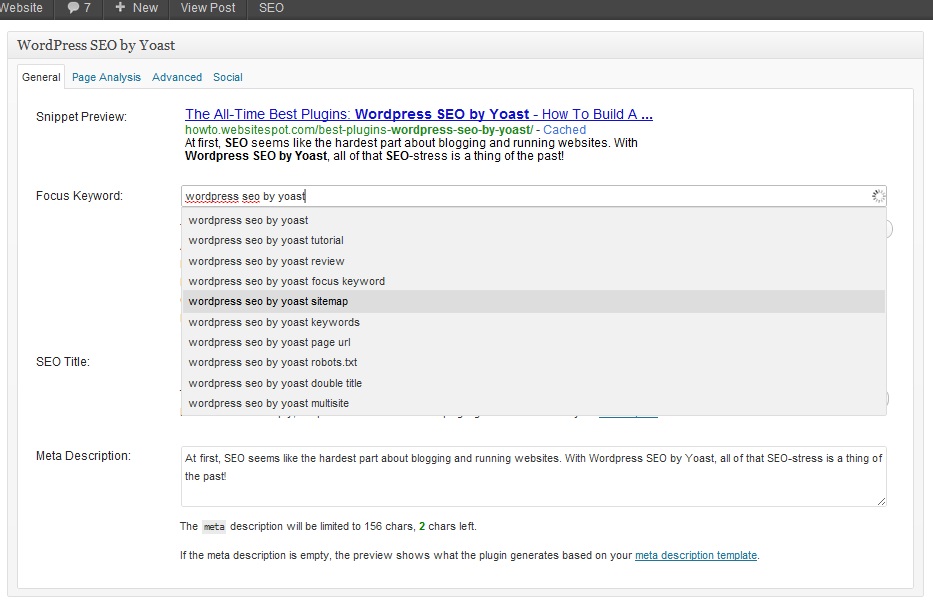Choose suggestion "wordpress seo by yoast tutorial"
The image size is (933, 607).
533,240
